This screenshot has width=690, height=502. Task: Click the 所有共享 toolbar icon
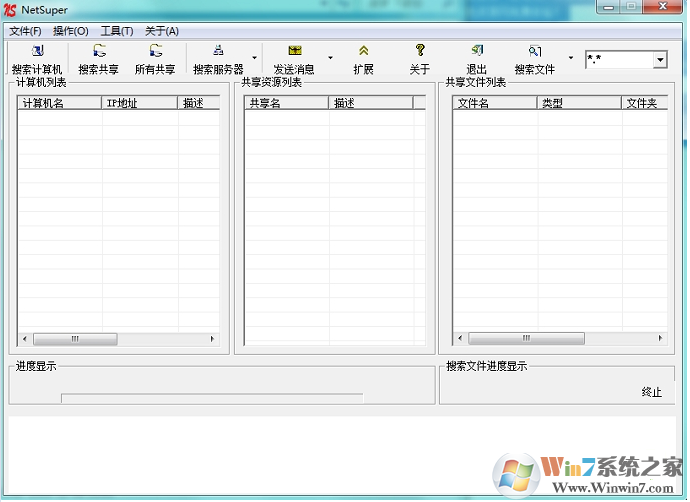(x=155, y=51)
